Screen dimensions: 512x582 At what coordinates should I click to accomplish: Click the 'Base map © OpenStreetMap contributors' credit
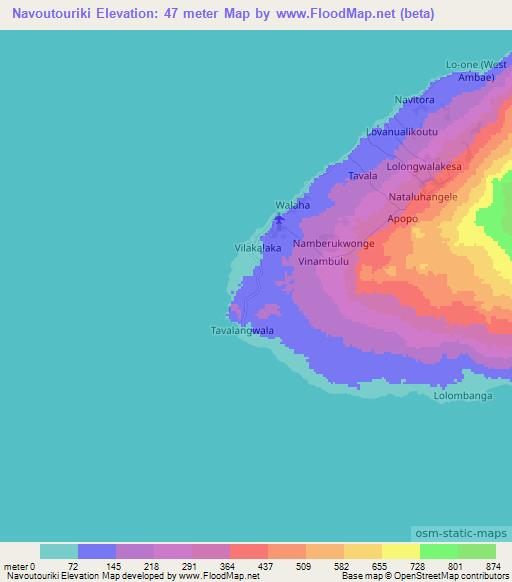[425, 576]
